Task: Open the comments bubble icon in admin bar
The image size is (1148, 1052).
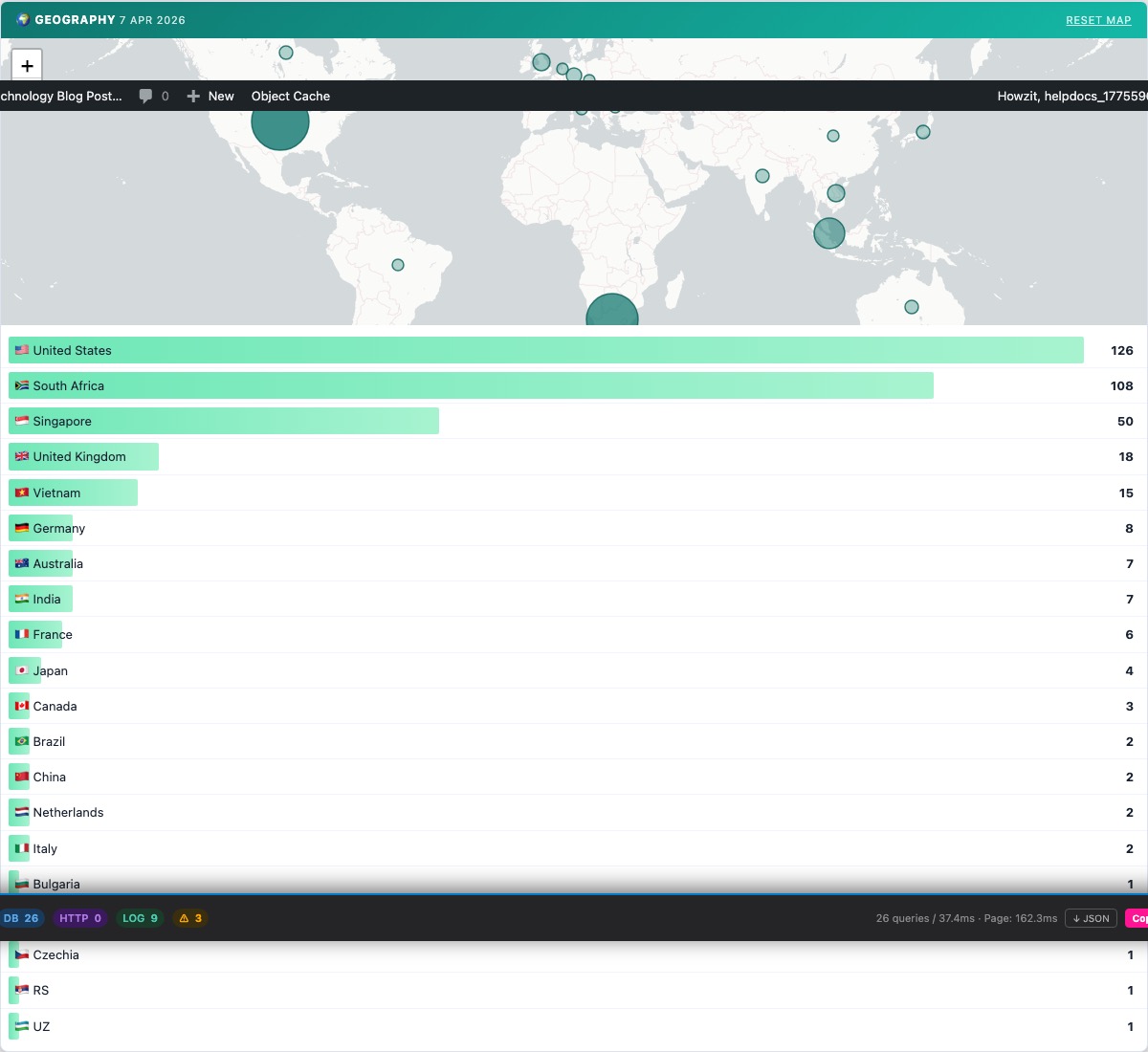Action: click(x=146, y=96)
